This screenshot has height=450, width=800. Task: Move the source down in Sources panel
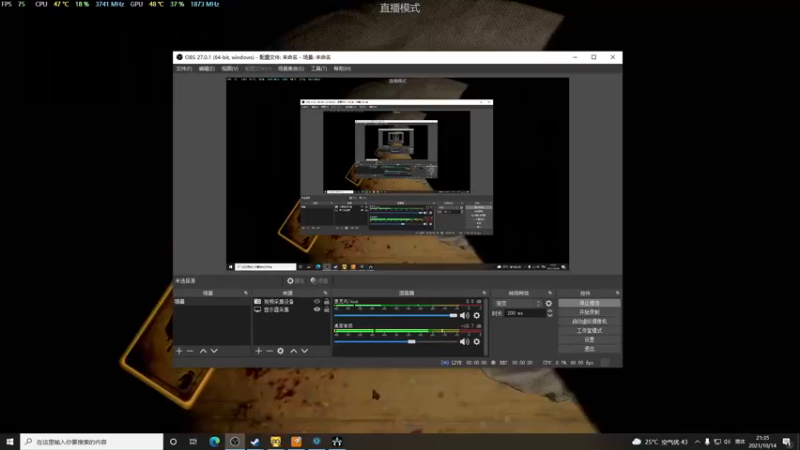pos(305,351)
